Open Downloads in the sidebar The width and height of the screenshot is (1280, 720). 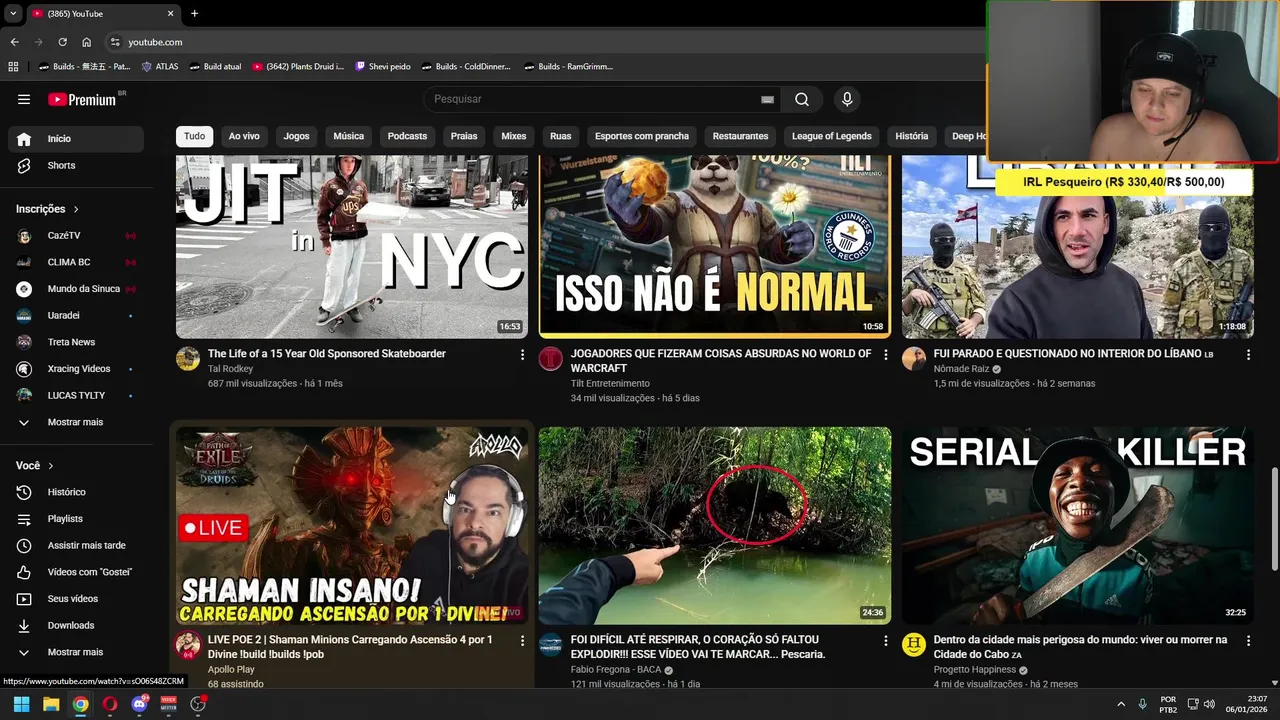point(76,625)
